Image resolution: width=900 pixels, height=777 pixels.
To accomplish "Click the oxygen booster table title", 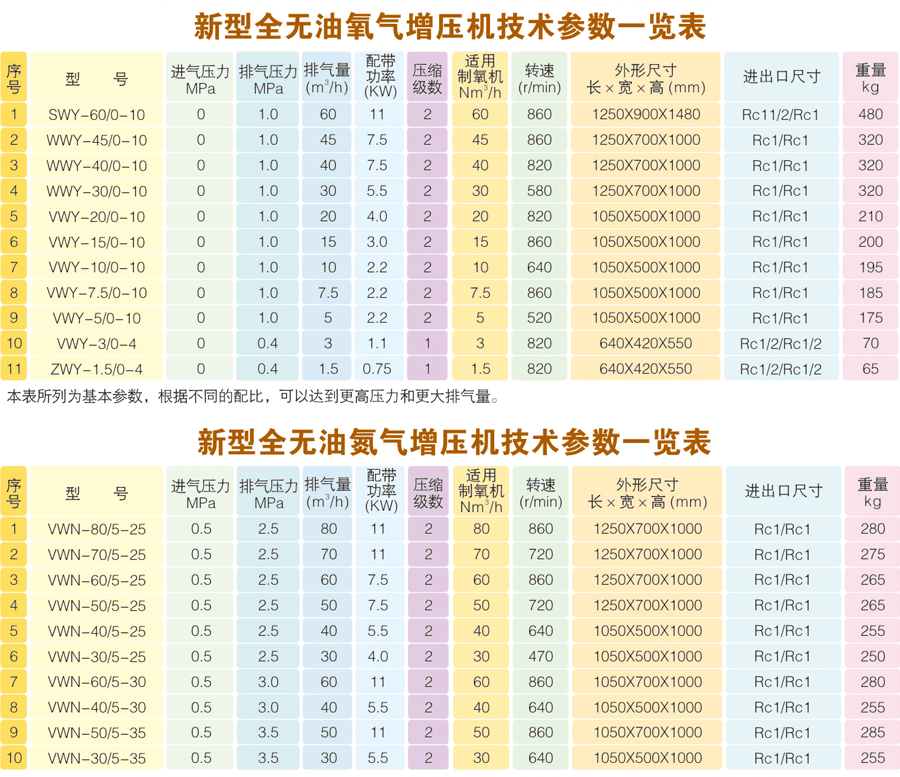I will click(448, 26).
